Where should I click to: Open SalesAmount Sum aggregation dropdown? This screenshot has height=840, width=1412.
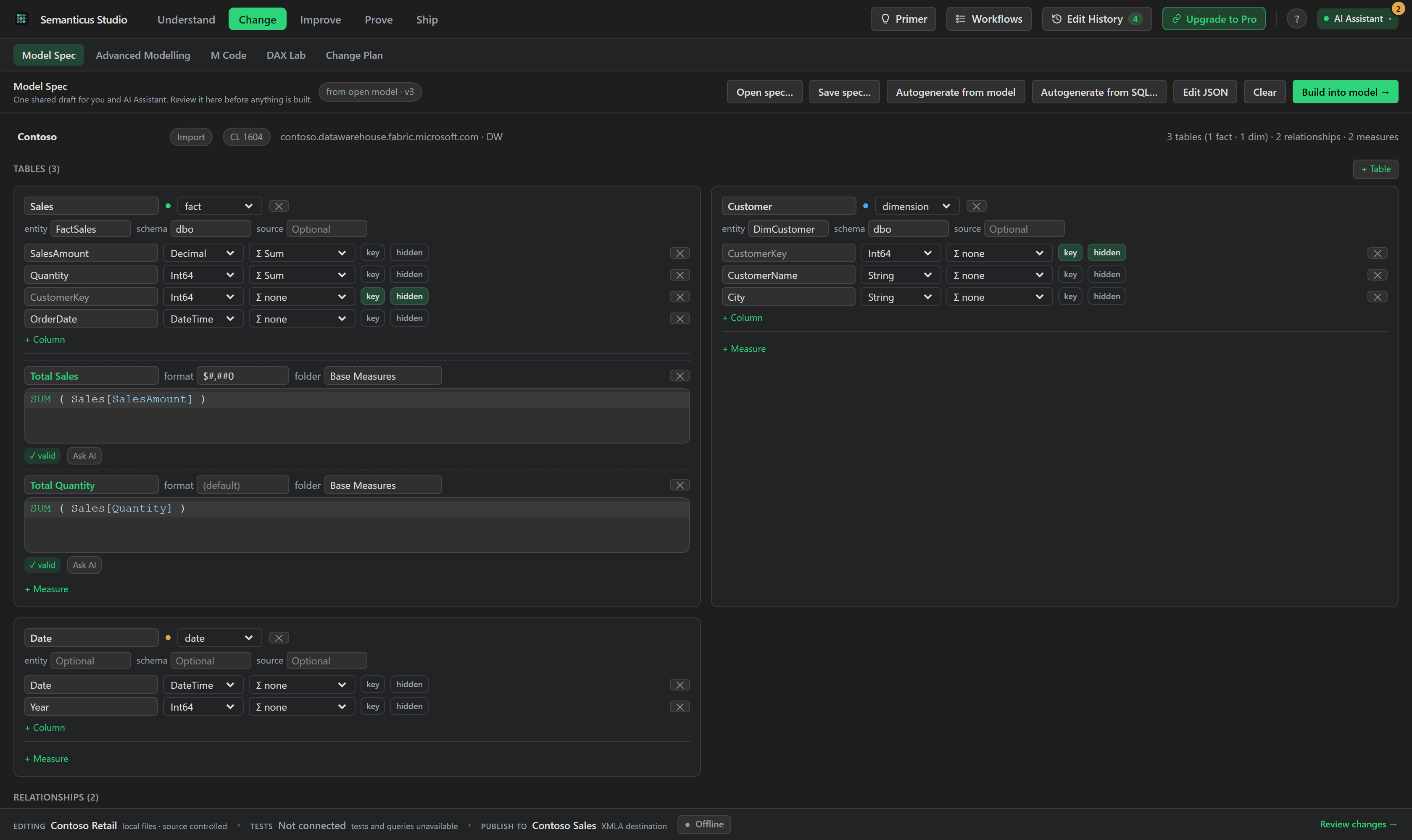coord(301,253)
